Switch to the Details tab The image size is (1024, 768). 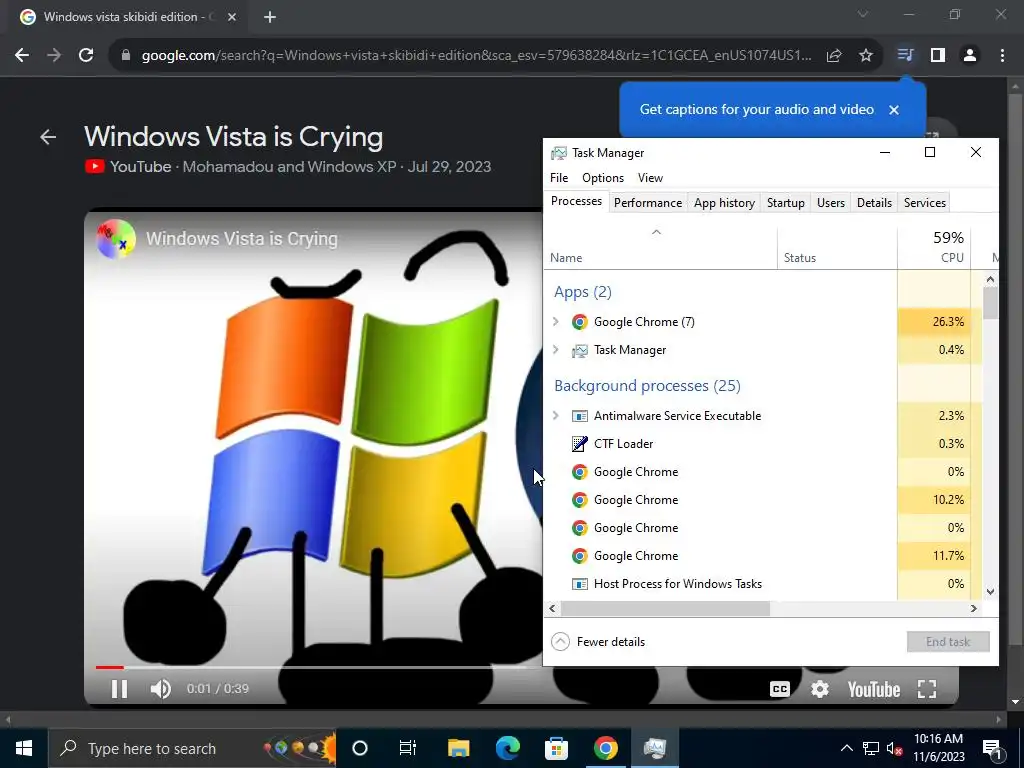[x=874, y=202]
